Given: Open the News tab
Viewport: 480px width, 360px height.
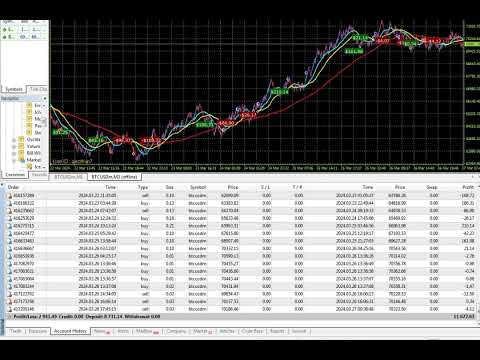Looking at the screenshot, I should (102, 331).
